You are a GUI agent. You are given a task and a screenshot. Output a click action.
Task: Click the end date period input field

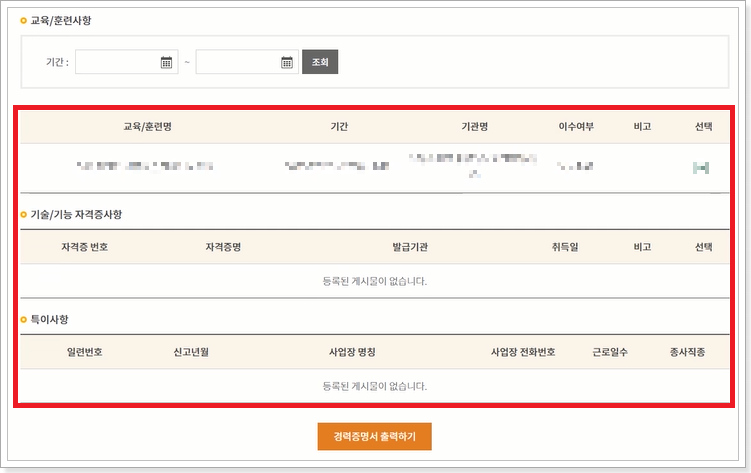247,62
